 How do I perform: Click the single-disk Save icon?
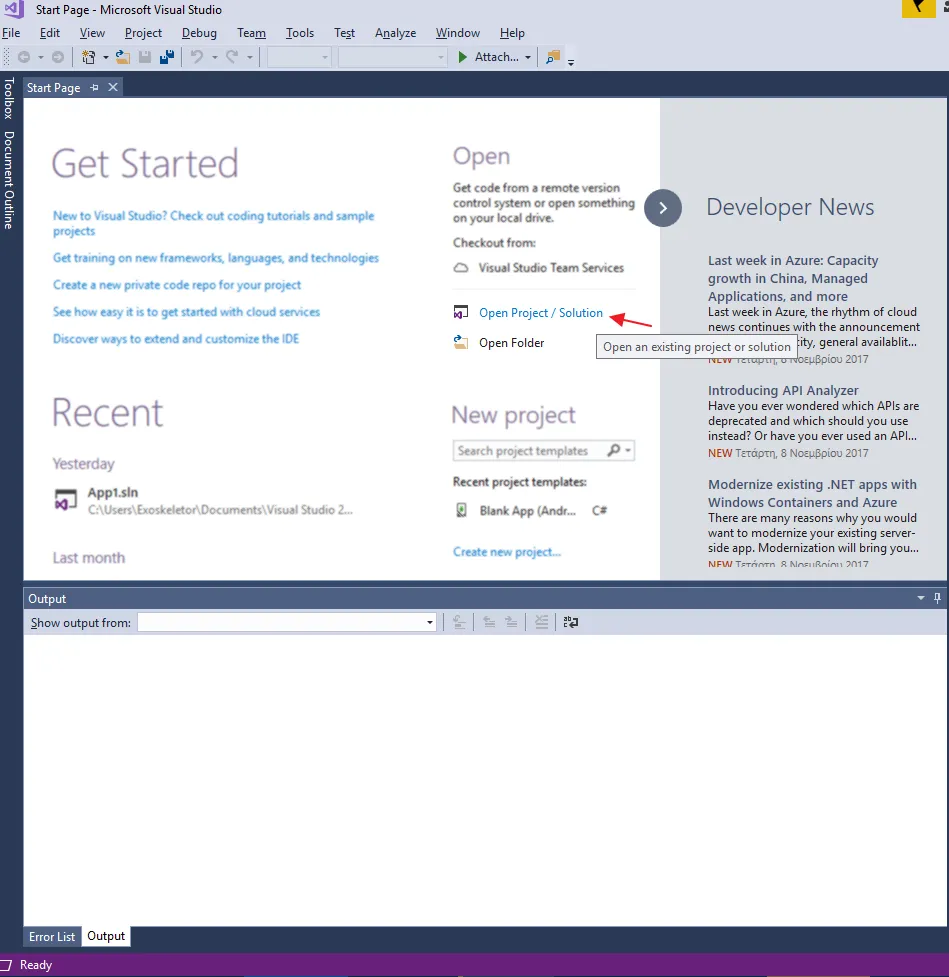click(145, 57)
